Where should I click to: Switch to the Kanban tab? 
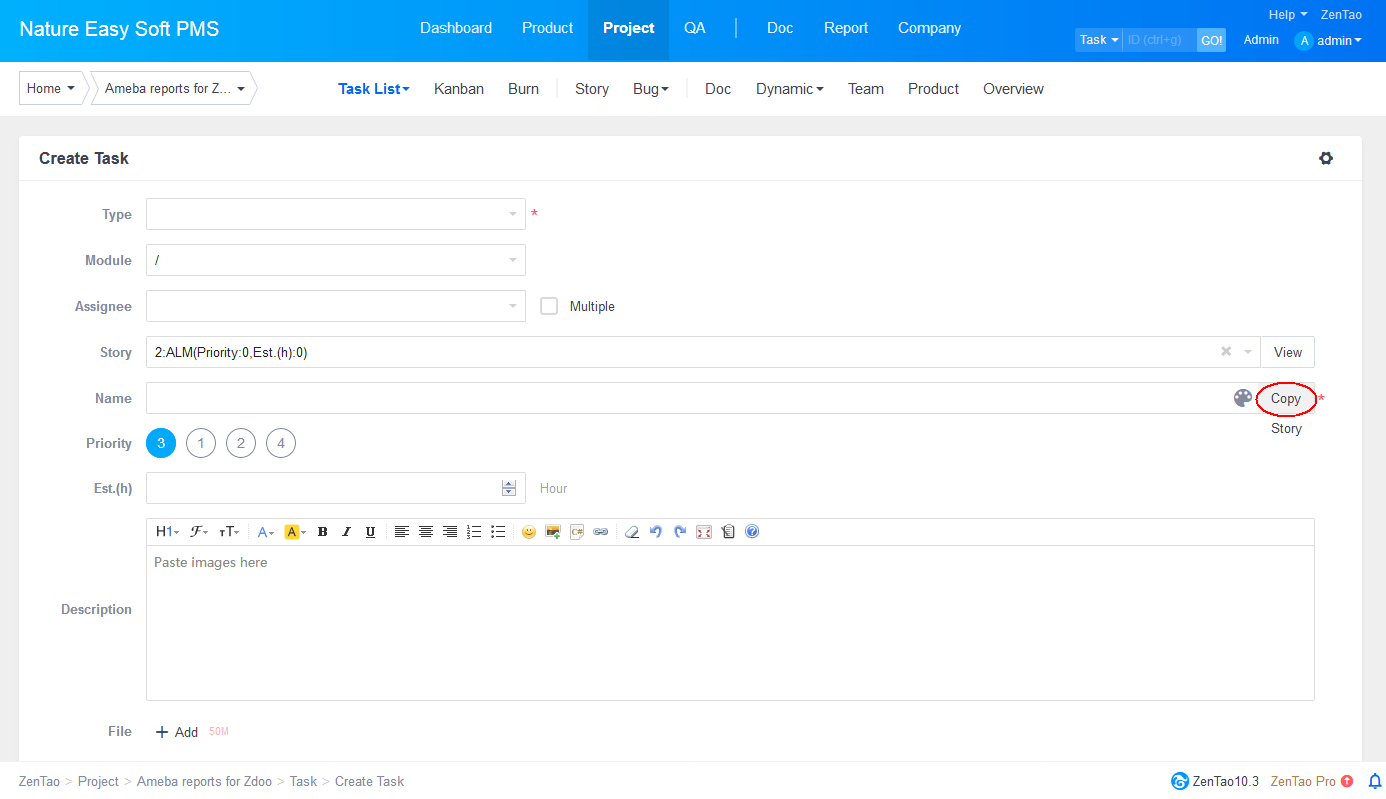[x=459, y=89]
